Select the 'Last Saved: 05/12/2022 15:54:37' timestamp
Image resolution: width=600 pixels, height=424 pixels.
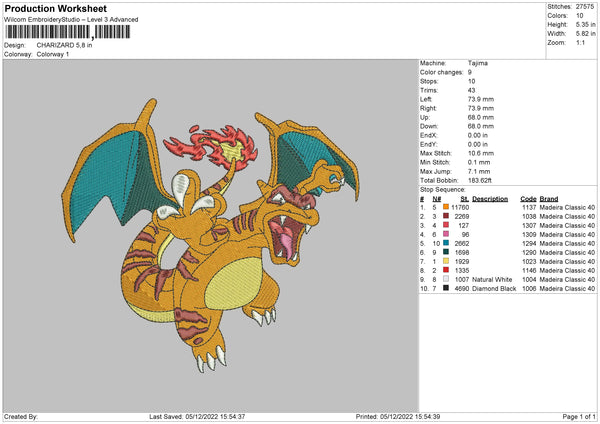tap(197, 416)
